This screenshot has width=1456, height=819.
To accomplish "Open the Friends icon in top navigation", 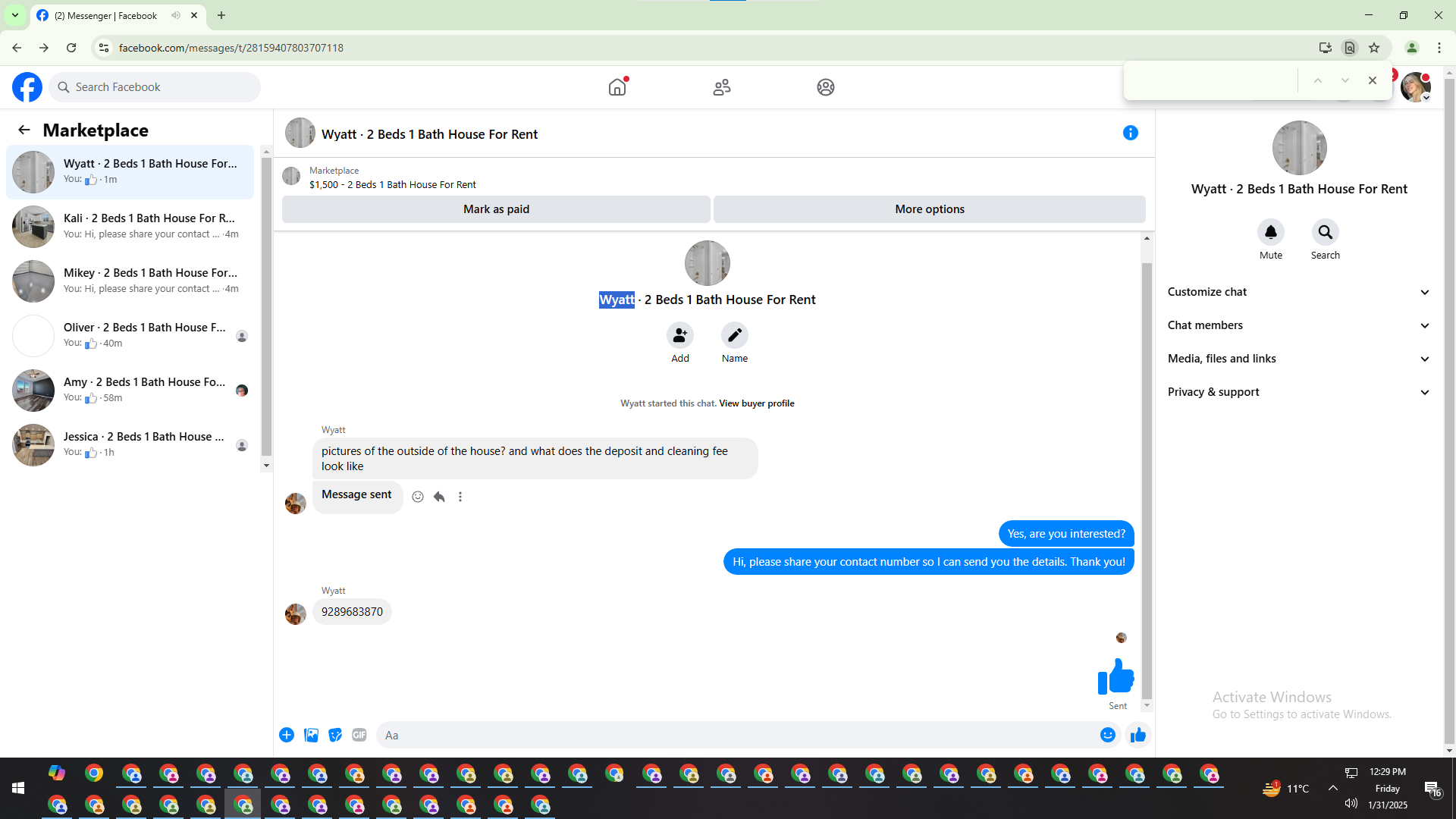I will pos(722,87).
